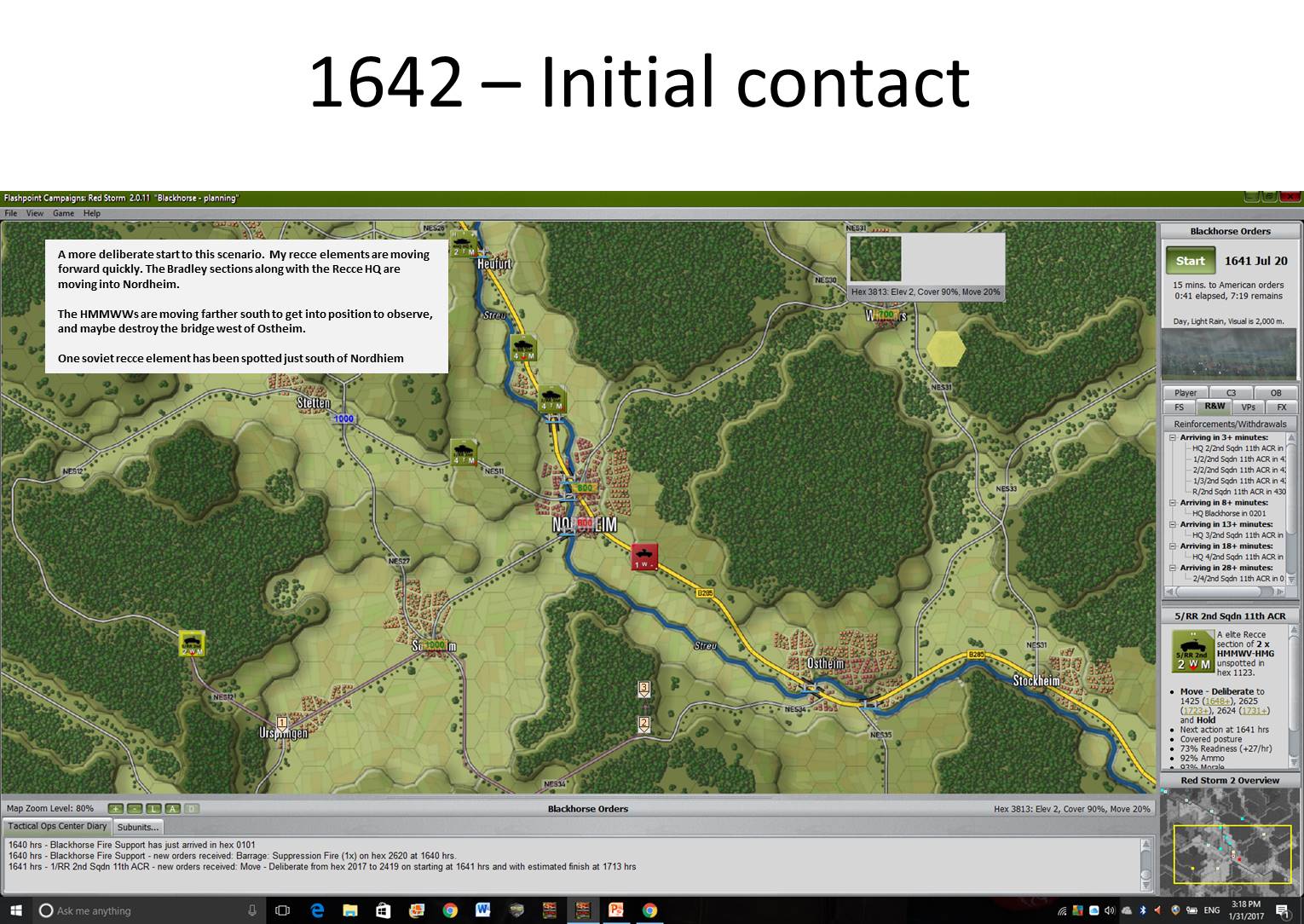Select 1/2/2nd Sqdn 11th ACR reinforcement
Viewport: 1304px width, 924px height.
[1238, 459]
